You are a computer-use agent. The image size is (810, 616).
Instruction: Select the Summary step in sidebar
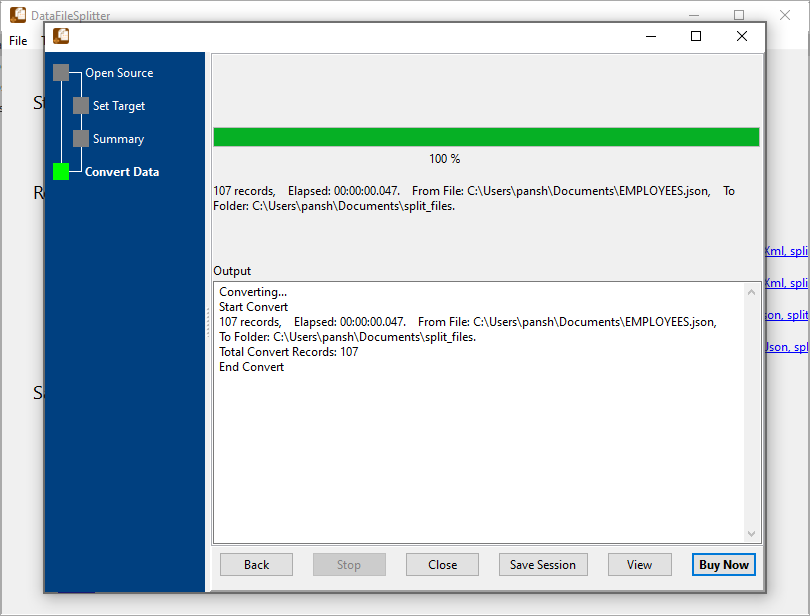click(x=120, y=138)
